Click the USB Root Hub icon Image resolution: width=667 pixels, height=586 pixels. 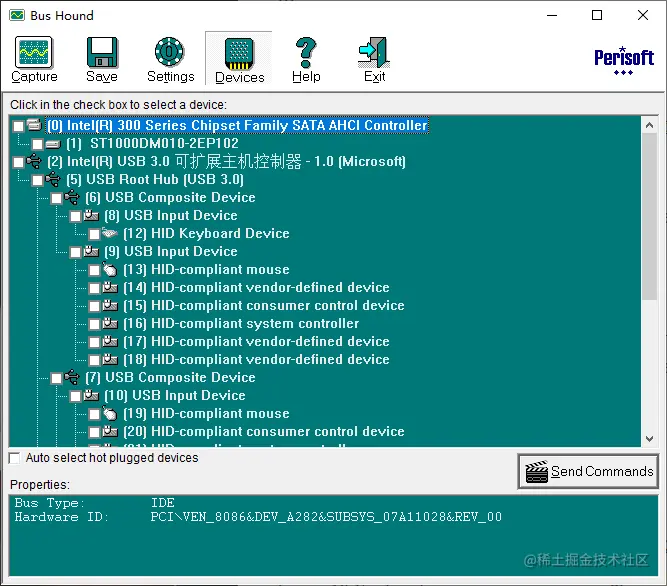(53, 179)
